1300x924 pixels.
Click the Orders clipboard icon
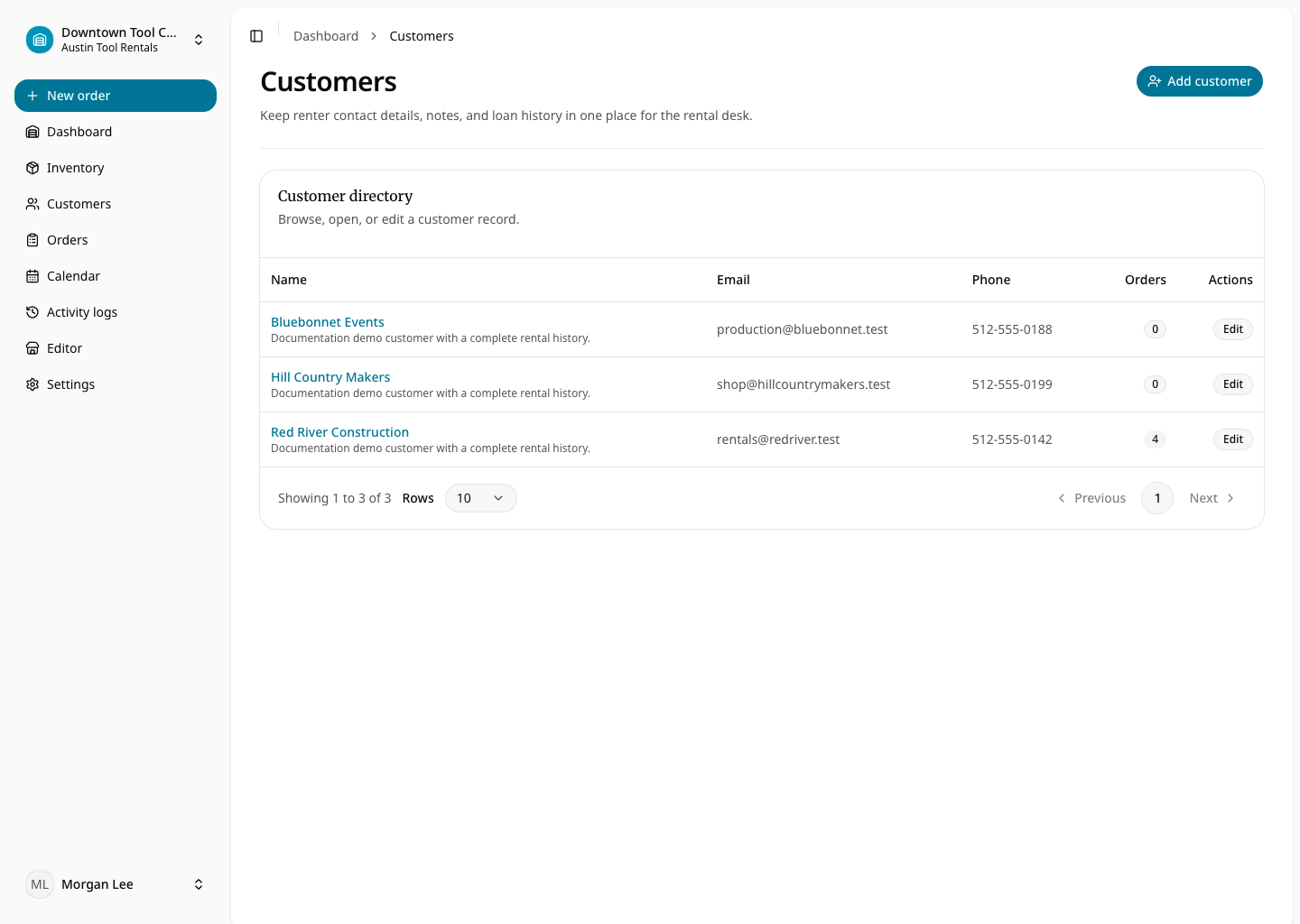32,240
